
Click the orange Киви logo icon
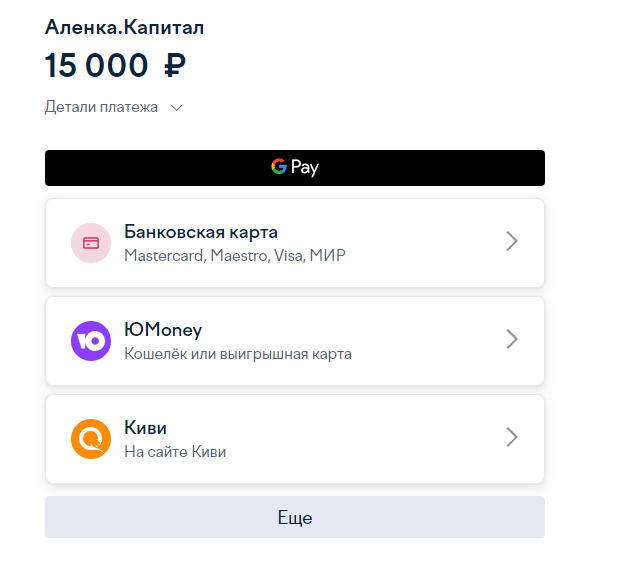coord(91,439)
